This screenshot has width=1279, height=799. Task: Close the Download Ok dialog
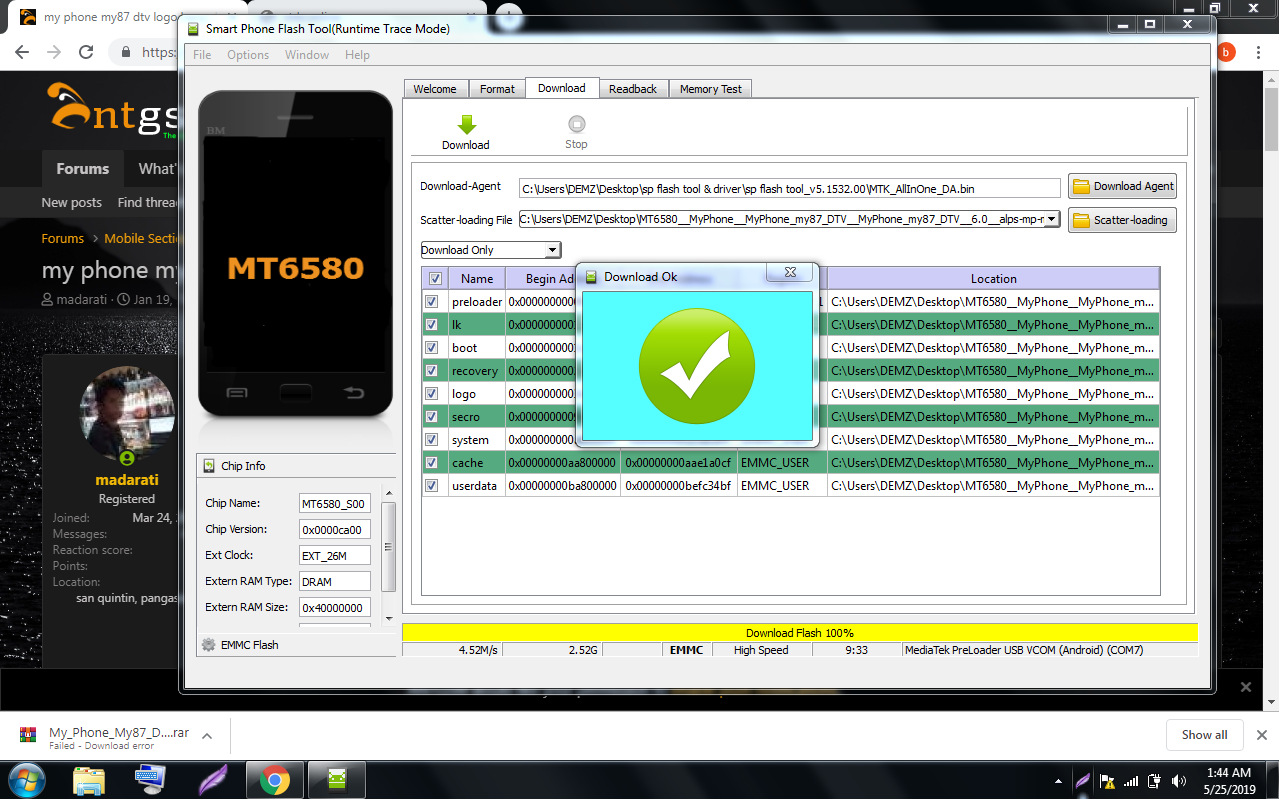pyautogui.click(x=790, y=272)
